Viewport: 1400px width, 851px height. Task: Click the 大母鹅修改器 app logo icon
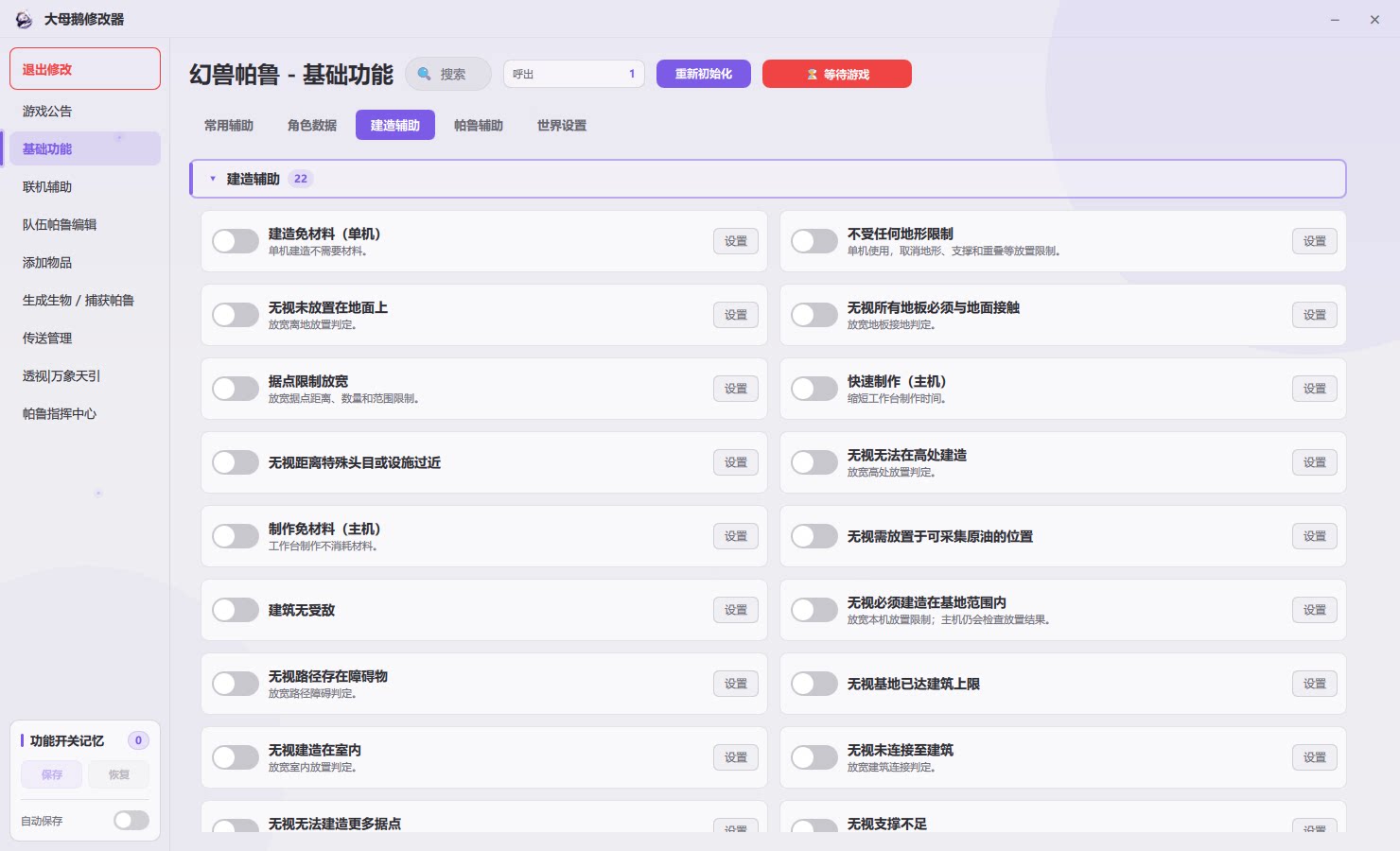coord(24,19)
